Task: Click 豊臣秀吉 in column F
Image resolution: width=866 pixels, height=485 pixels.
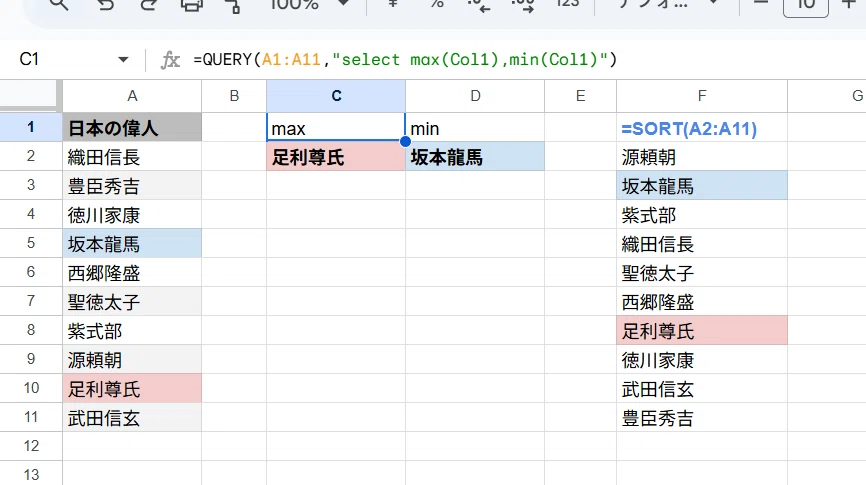Action: (702, 418)
